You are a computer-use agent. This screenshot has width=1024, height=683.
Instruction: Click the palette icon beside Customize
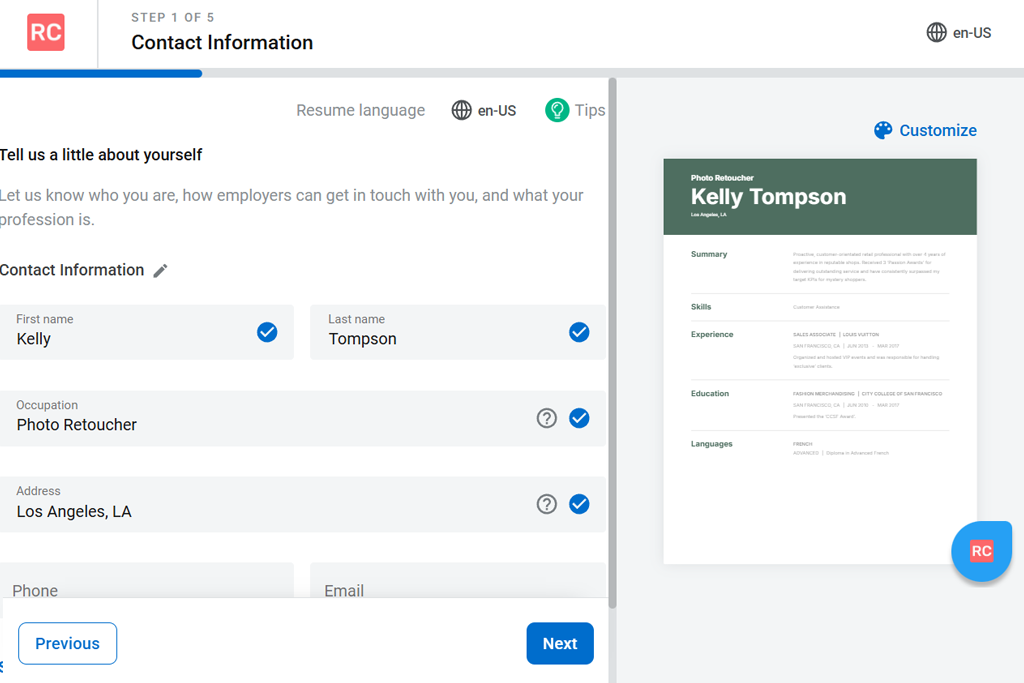[883, 131]
